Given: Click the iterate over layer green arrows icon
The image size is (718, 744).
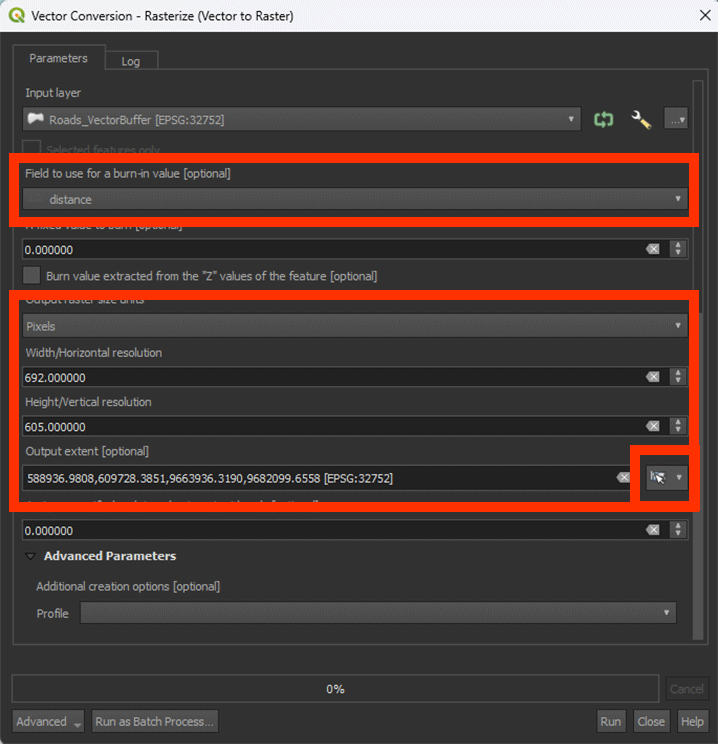Looking at the screenshot, I should click(x=603, y=119).
